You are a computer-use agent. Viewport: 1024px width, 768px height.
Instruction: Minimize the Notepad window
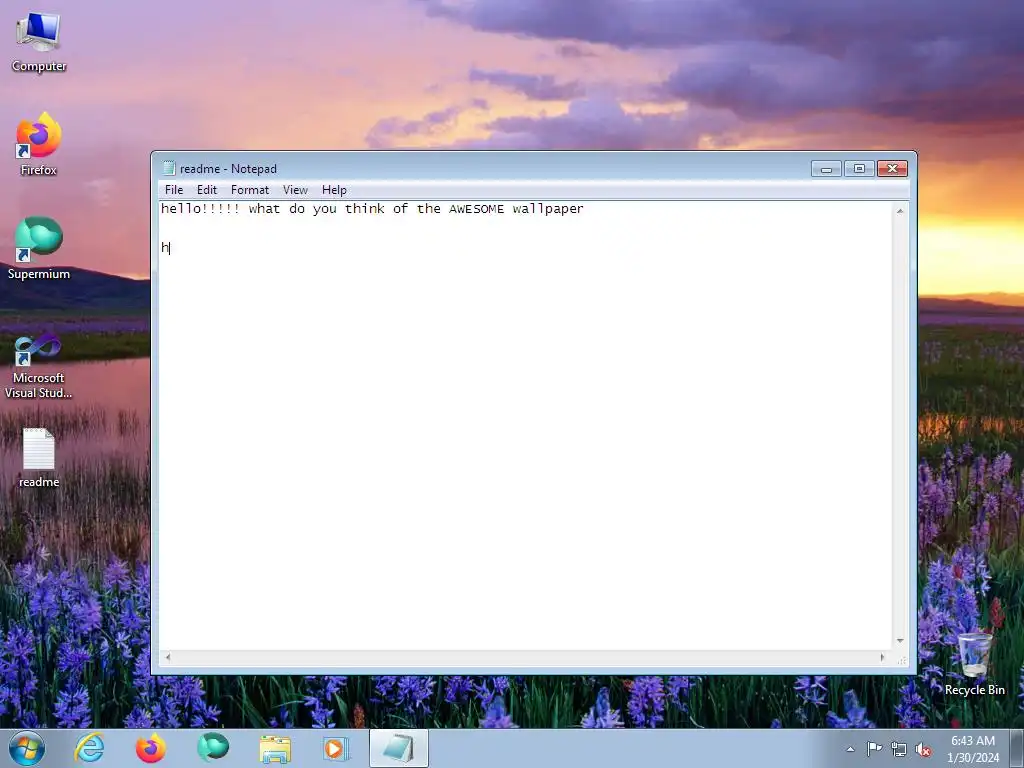pyautogui.click(x=826, y=168)
